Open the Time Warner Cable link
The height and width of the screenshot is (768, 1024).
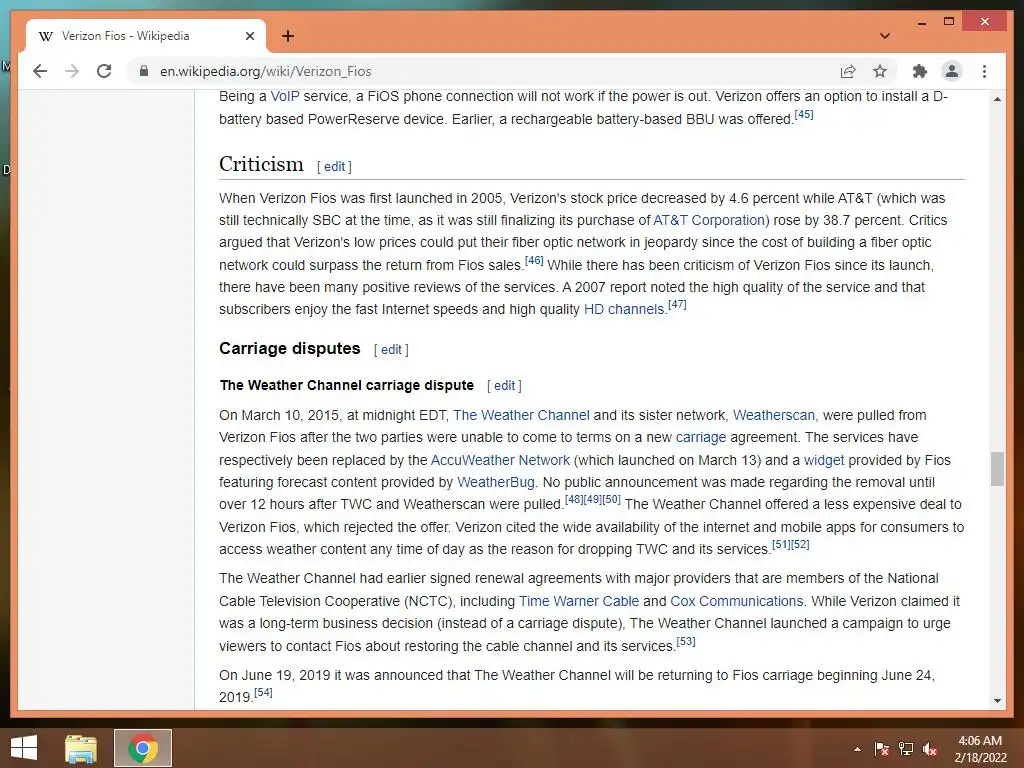(x=579, y=601)
